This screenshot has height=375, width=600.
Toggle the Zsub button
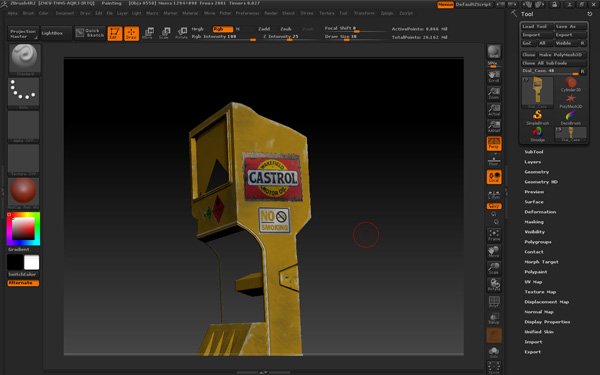286,29
